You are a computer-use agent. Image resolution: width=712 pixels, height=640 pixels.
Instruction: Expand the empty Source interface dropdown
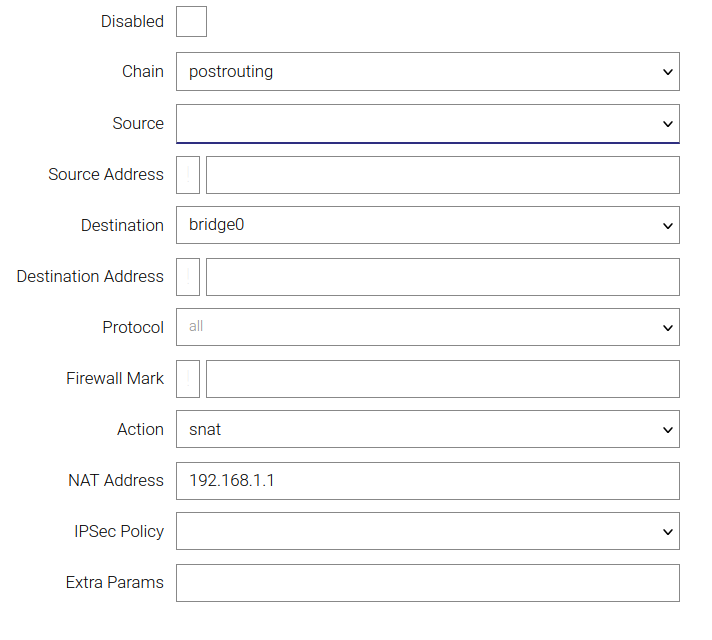click(x=427, y=124)
